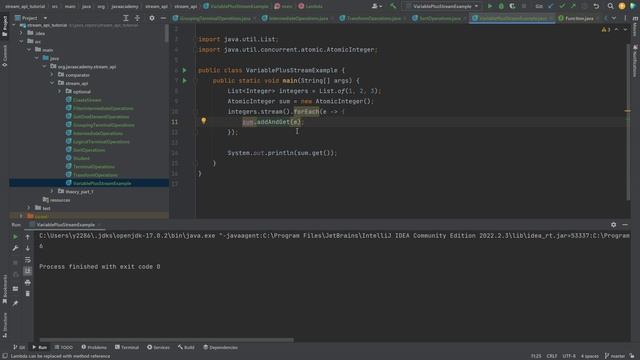Click UTF-8 encoding in status bar
The height and width of the screenshot is (360, 640).
pyautogui.click(x=569, y=356)
